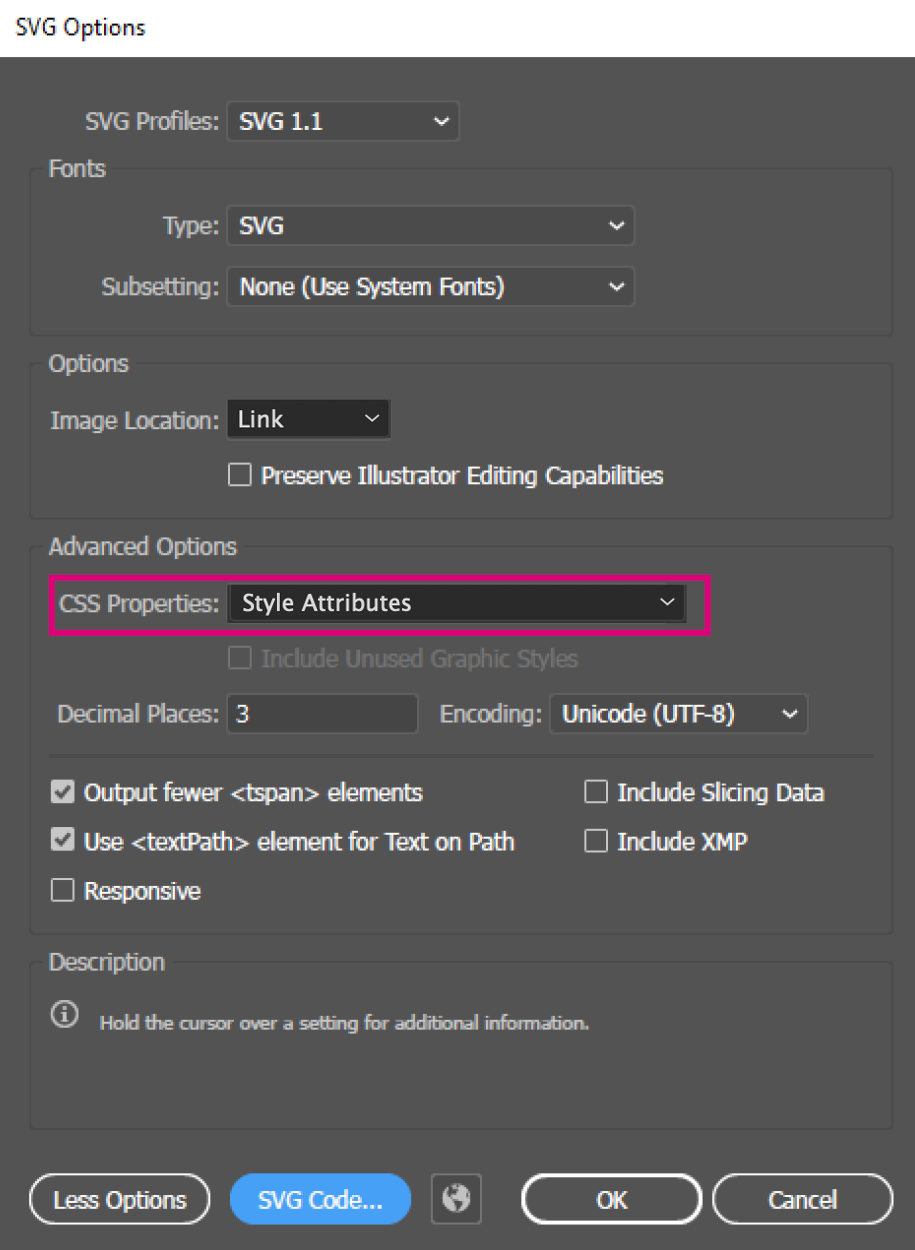Image resolution: width=915 pixels, height=1250 pixels.
Task: Toggle the Include XMP checkbox
Action: [596, 842]
